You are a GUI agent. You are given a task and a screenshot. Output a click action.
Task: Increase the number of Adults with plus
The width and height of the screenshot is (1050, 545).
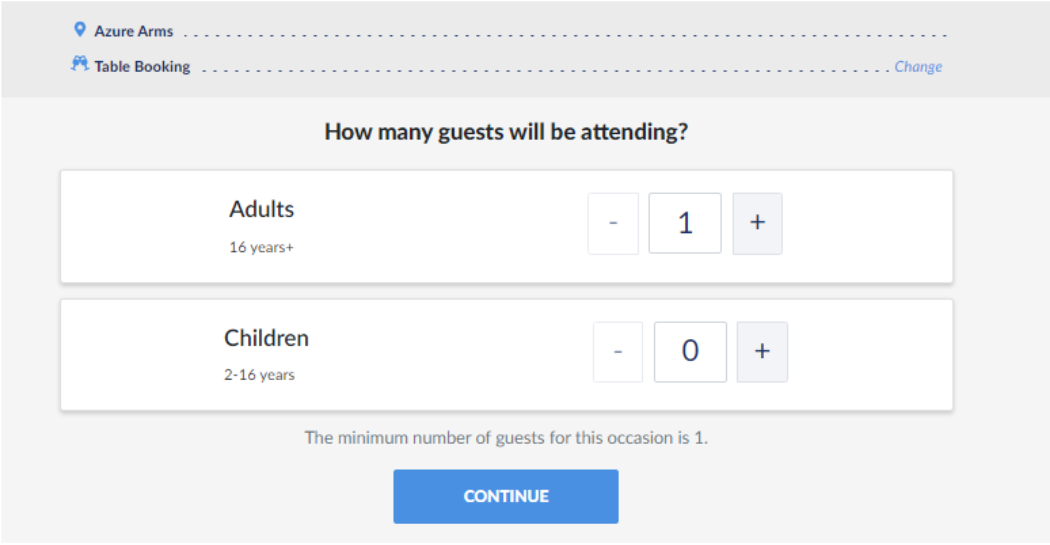point(757,224)
